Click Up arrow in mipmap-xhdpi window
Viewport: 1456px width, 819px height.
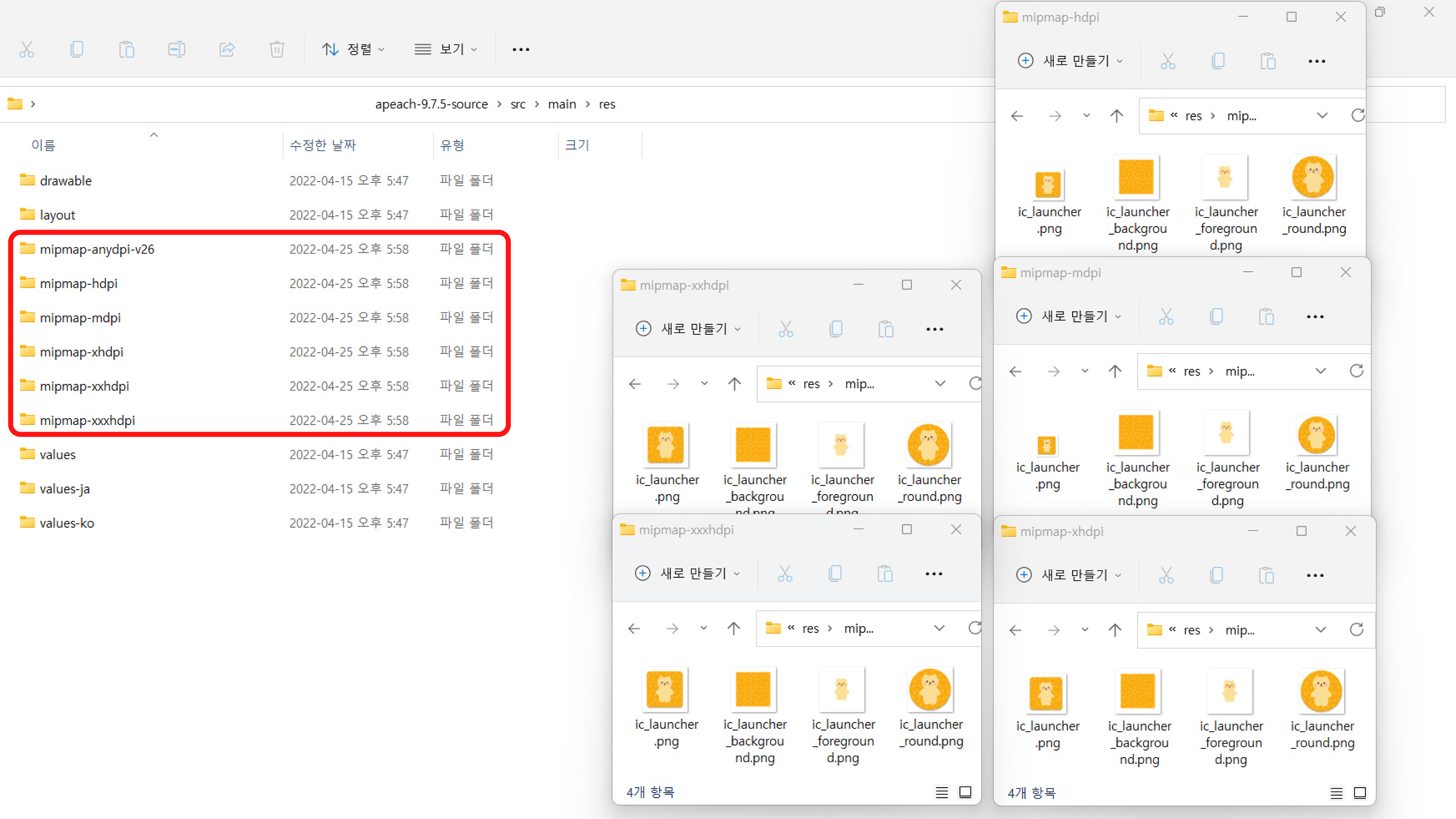(1115, 629)
